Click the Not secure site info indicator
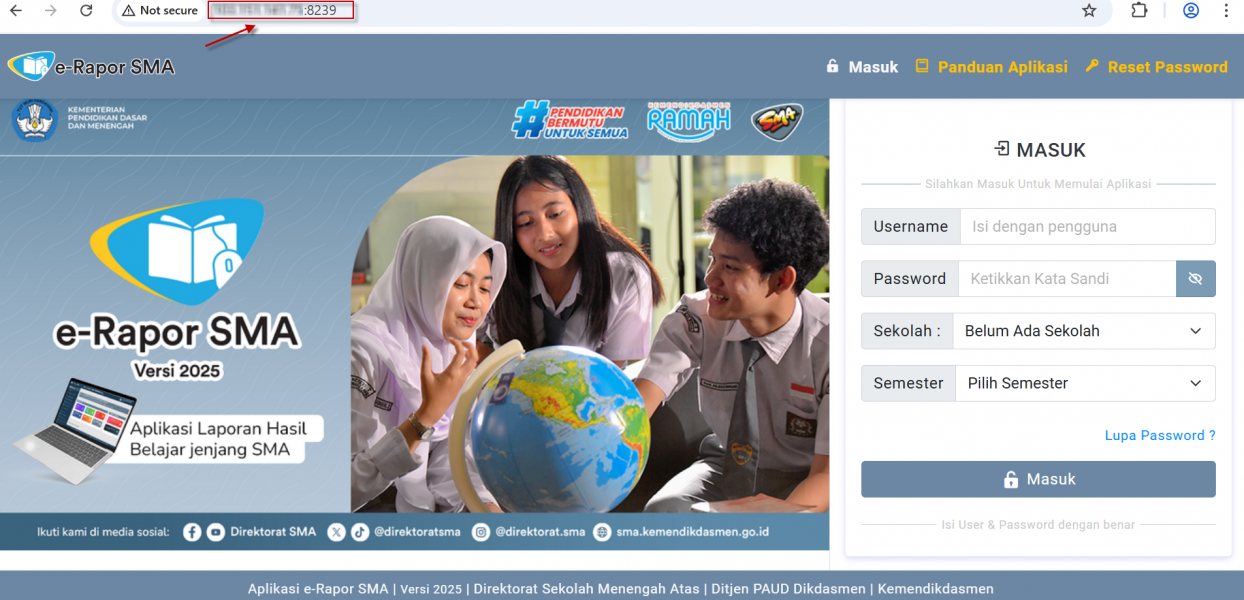 [x=160, y=11]
